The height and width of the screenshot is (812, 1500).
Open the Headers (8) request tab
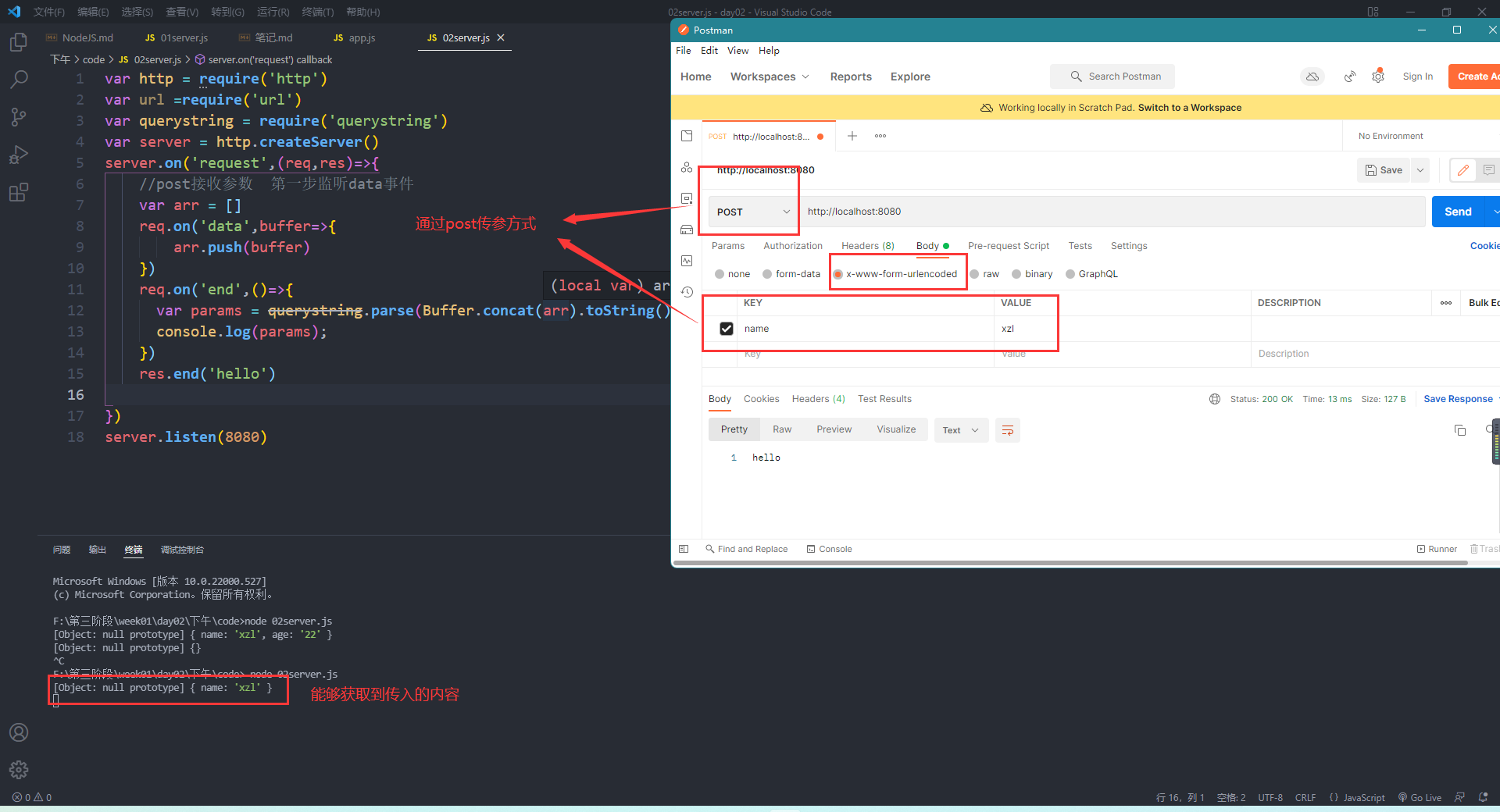[x=868, y=246]
